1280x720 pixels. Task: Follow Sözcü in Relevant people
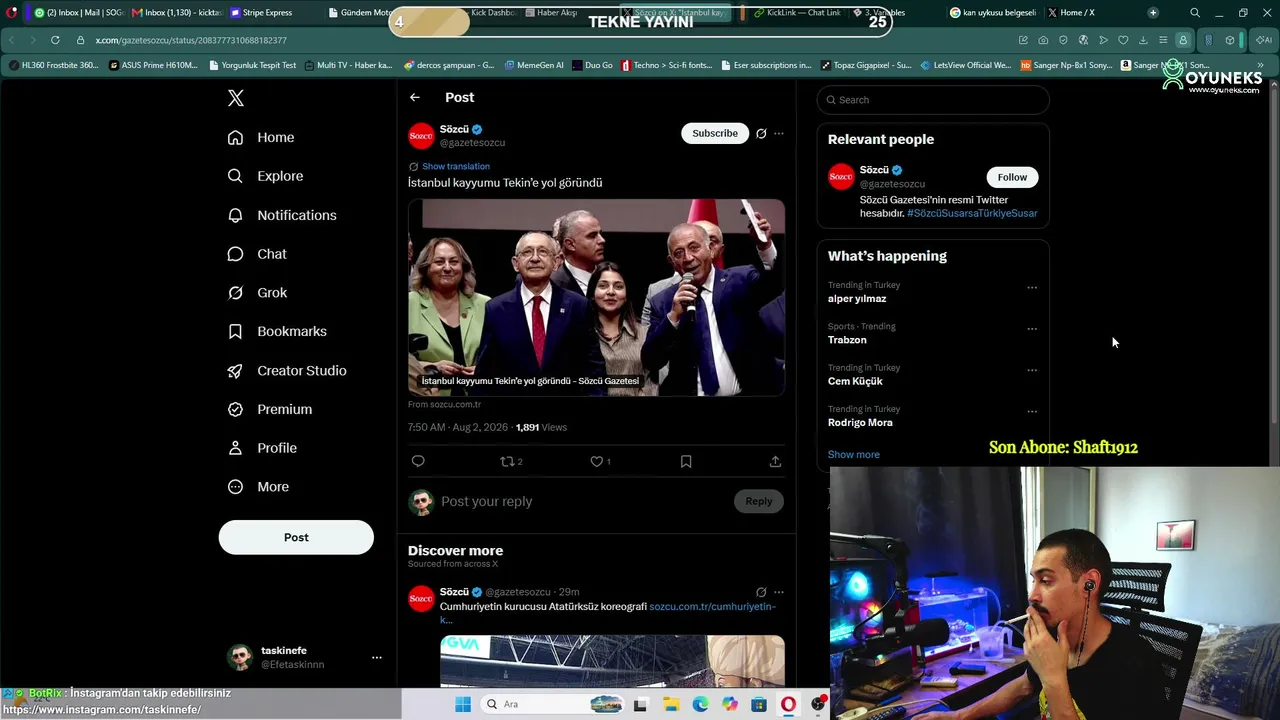point(1012,177)
